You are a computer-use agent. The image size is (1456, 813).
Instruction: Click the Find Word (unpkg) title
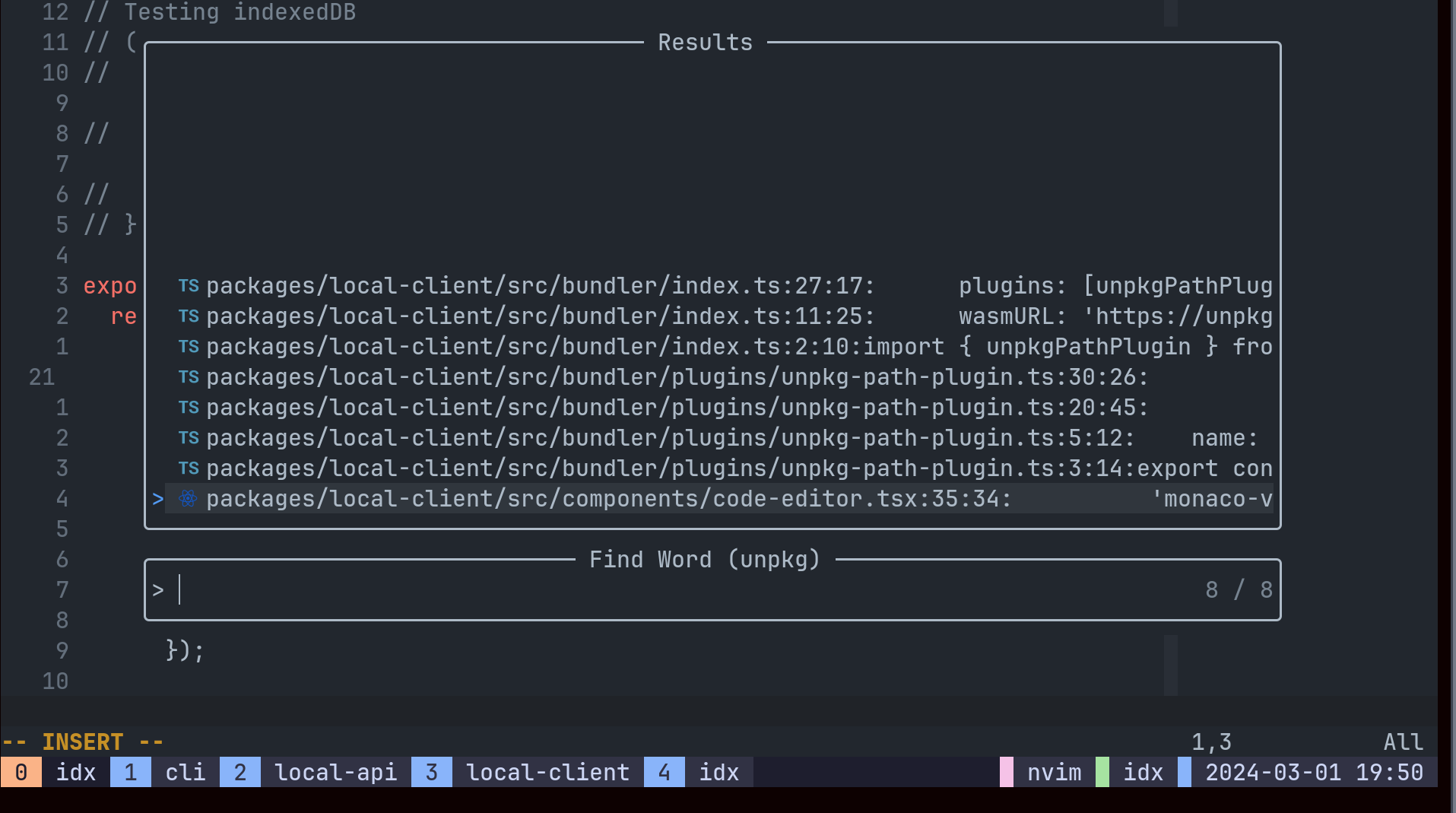[705, 560]
